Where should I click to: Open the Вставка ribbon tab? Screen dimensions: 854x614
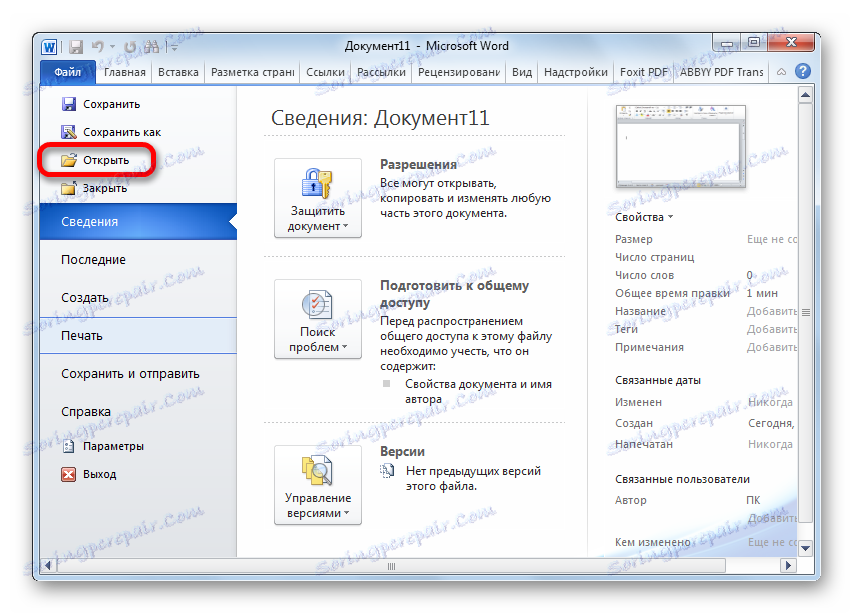178,72
